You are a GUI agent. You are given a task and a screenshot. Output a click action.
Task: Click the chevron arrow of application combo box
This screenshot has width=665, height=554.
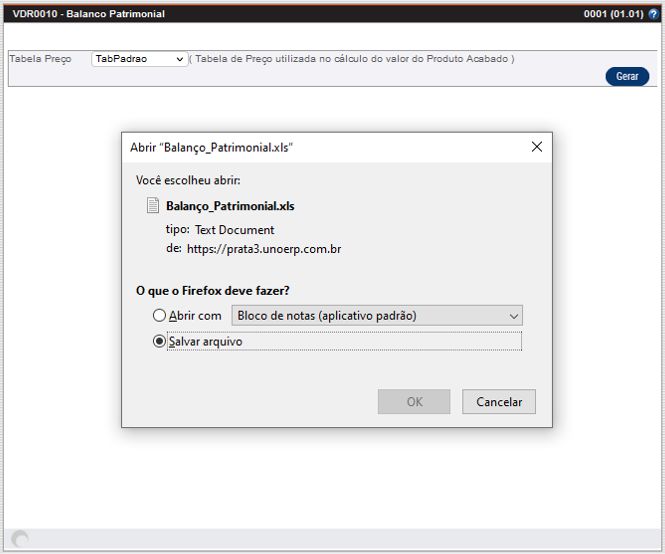(x=513, y=316)
